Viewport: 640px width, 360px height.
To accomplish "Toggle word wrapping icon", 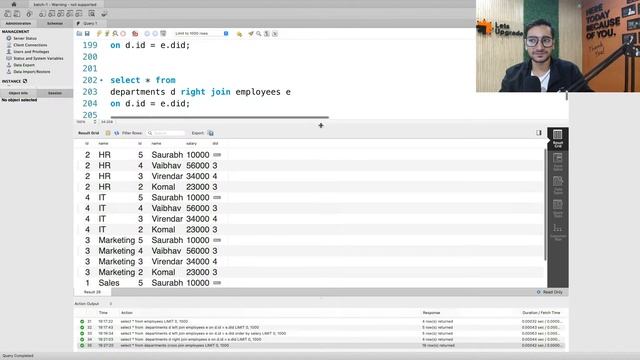I will (x=275, y=33).
